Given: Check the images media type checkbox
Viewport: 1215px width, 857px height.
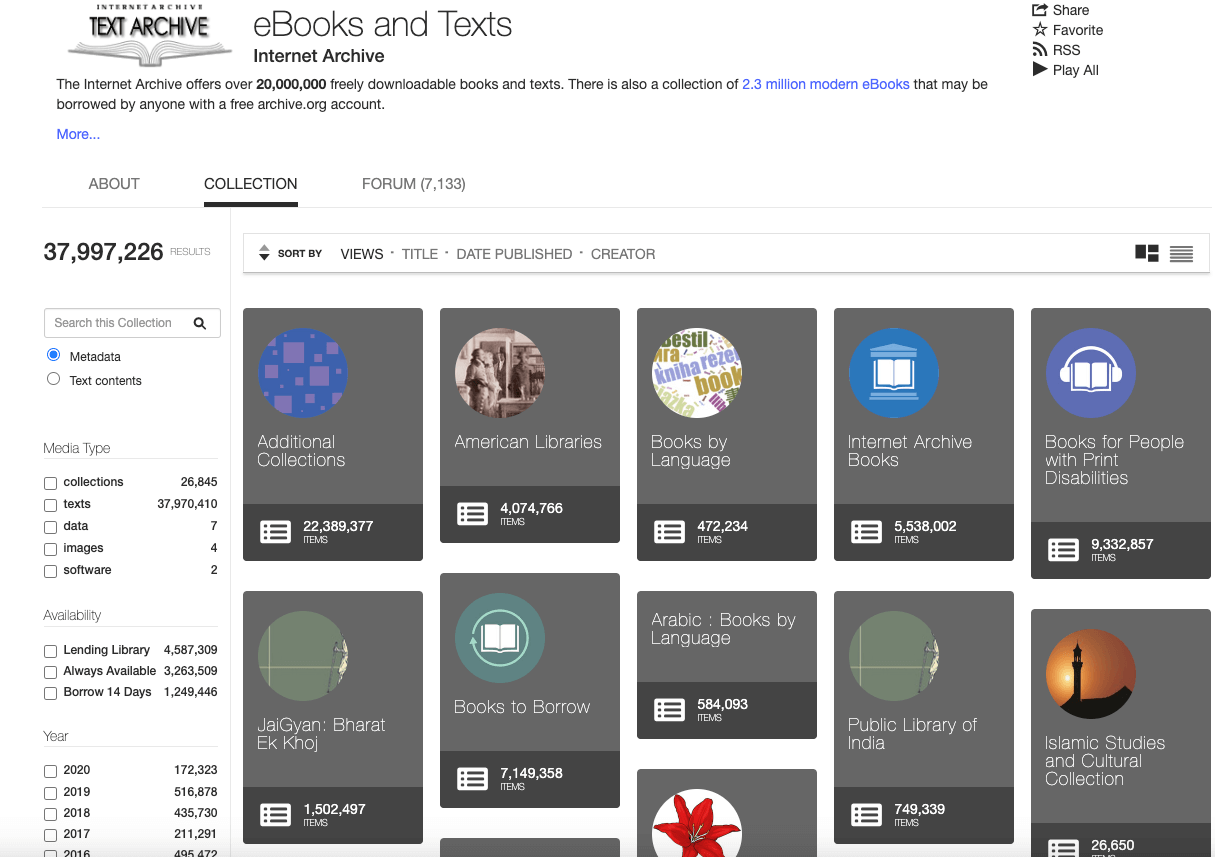Looking at the screenshot, I should (x=51, y=549).
